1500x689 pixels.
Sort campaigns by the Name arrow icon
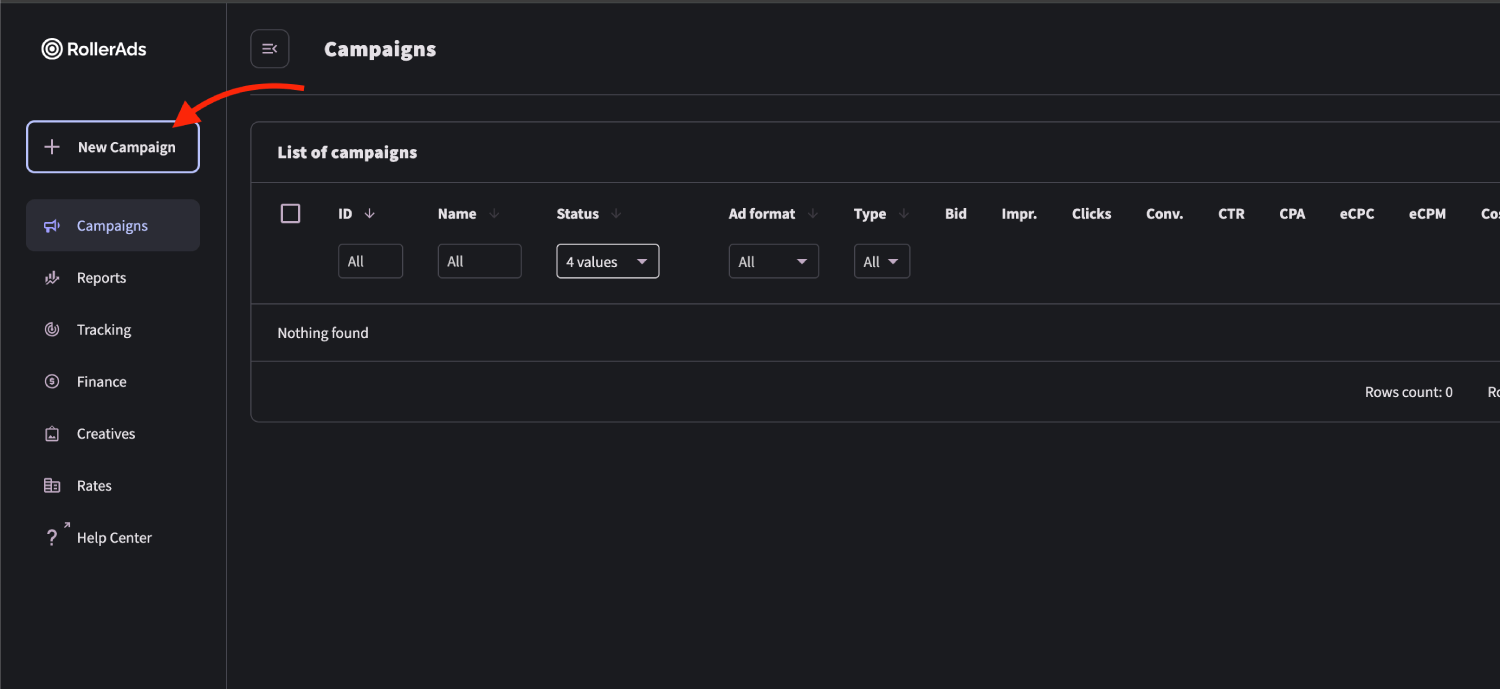click(493, 214)
